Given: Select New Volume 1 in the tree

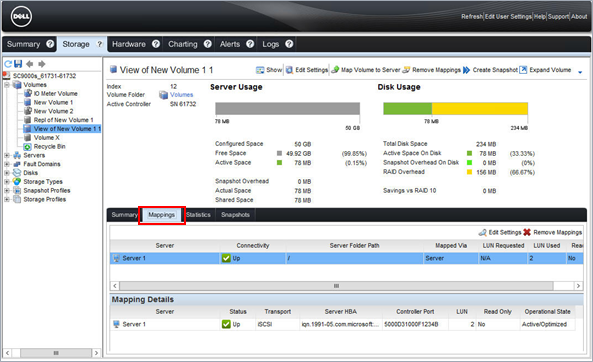Looking at the screenshot, I should 53,103.
